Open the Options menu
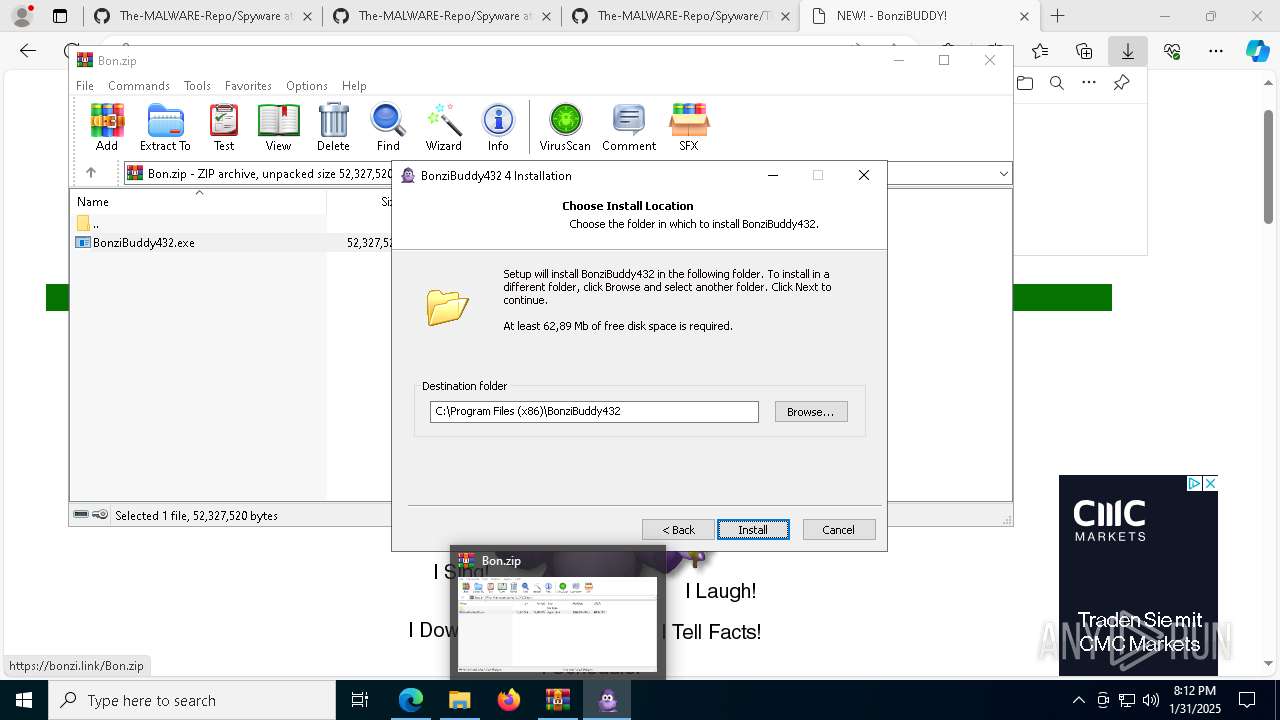The height and width of the screenshot is (720, 1280). point(307,86)
